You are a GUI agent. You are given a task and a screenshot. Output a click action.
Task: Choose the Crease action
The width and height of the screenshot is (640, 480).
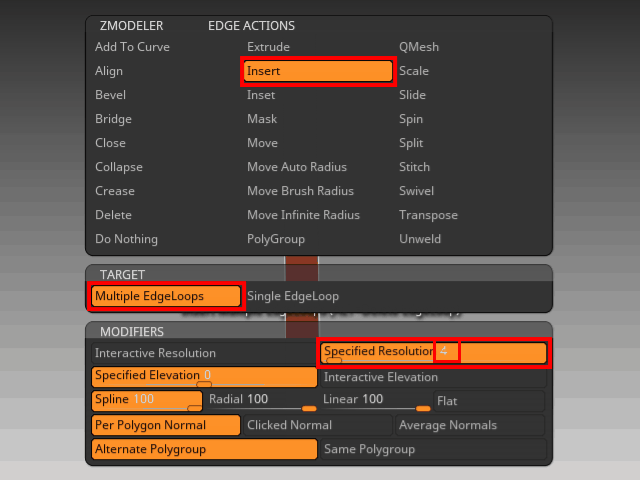(114, 191)
